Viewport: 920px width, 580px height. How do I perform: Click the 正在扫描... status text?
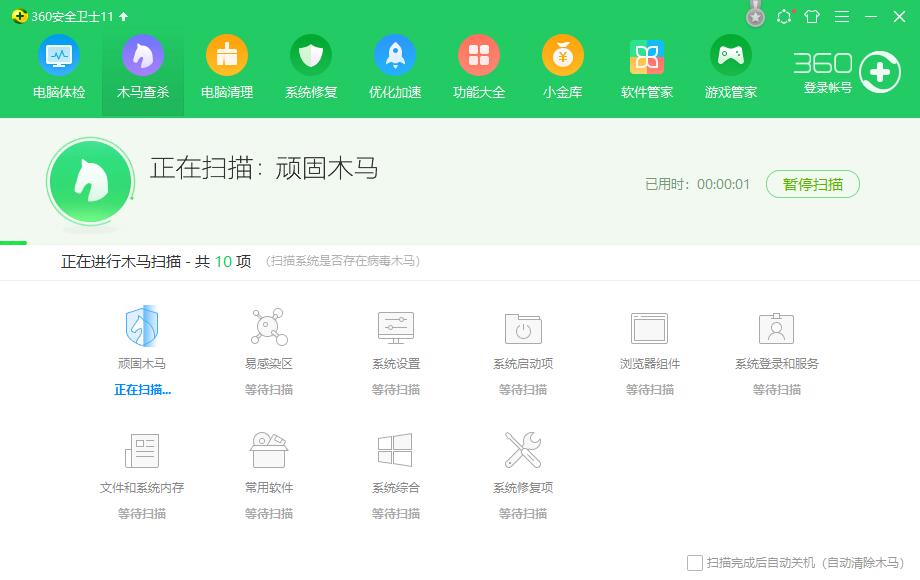143,390
